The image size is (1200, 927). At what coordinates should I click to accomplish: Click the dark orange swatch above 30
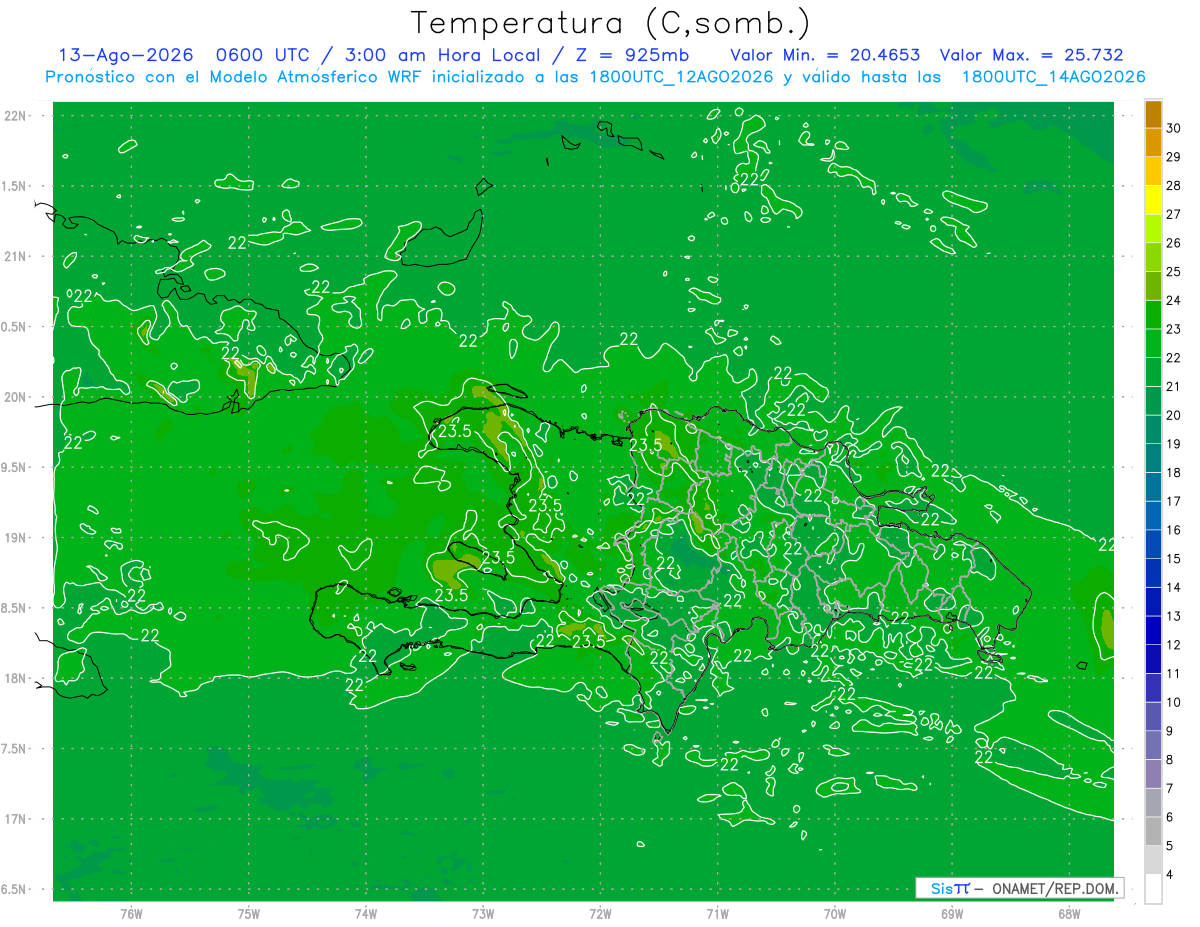tap(1153, 114)
